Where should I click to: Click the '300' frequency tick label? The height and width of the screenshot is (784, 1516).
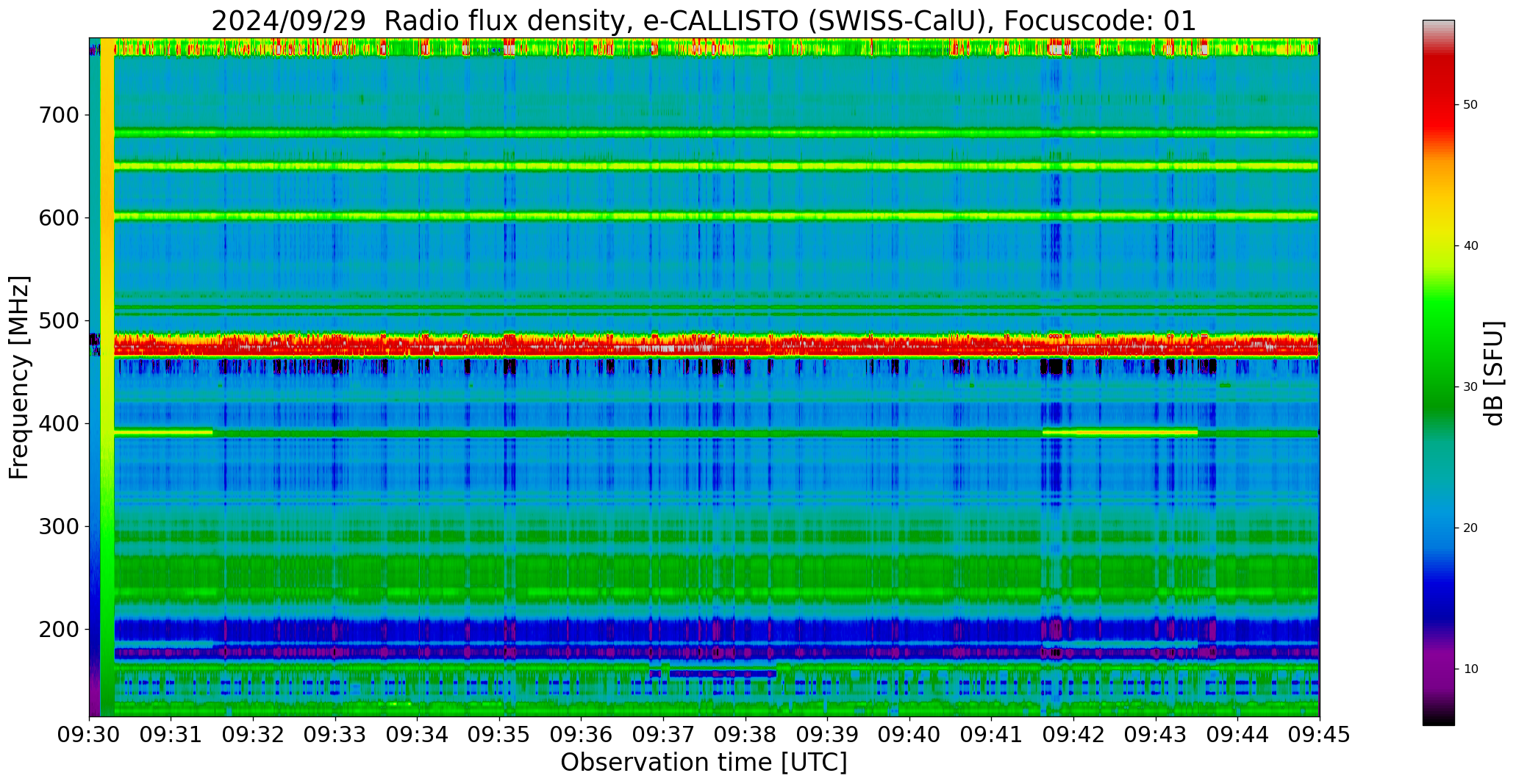pos(58,527)
